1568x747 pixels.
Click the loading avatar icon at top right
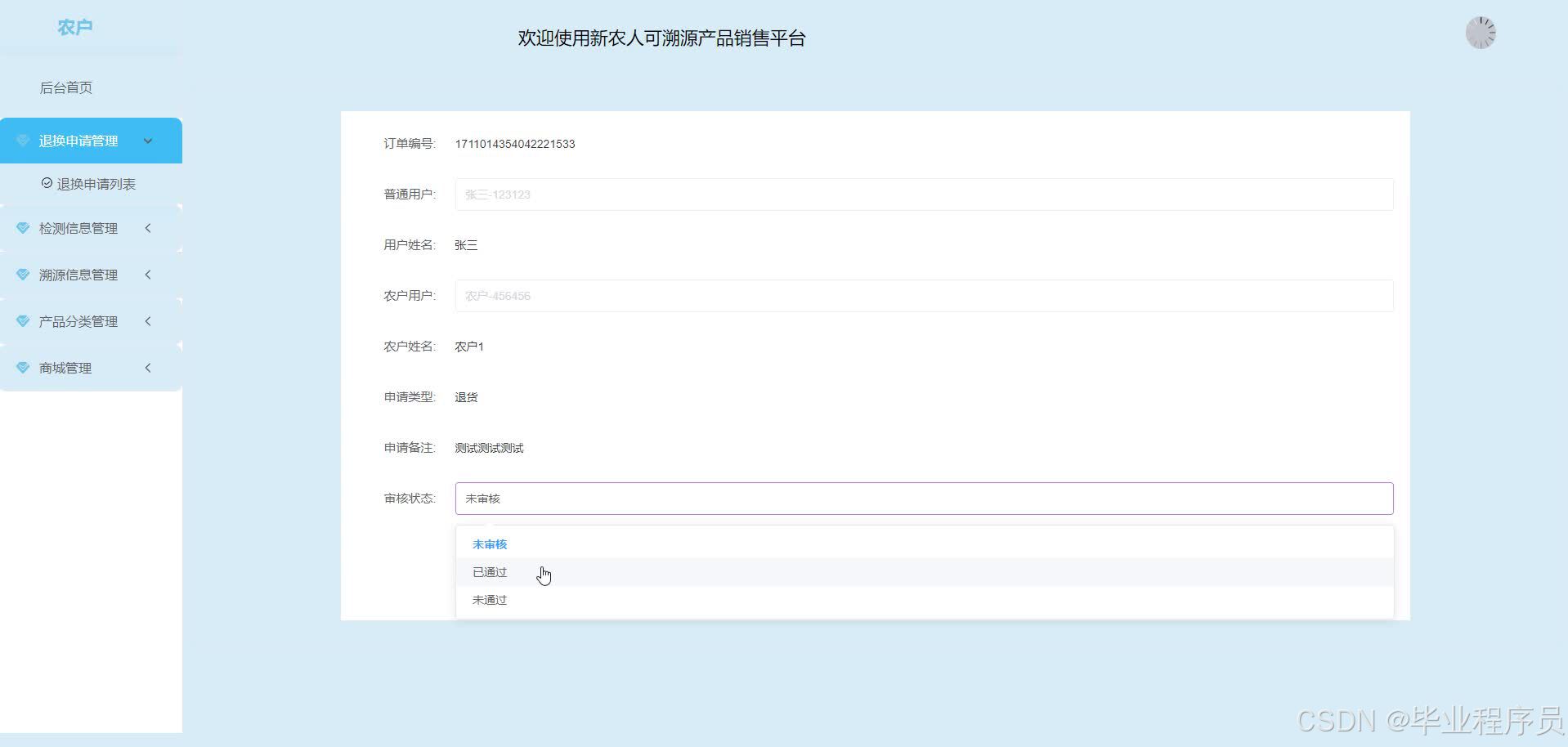pos(1481,32)
